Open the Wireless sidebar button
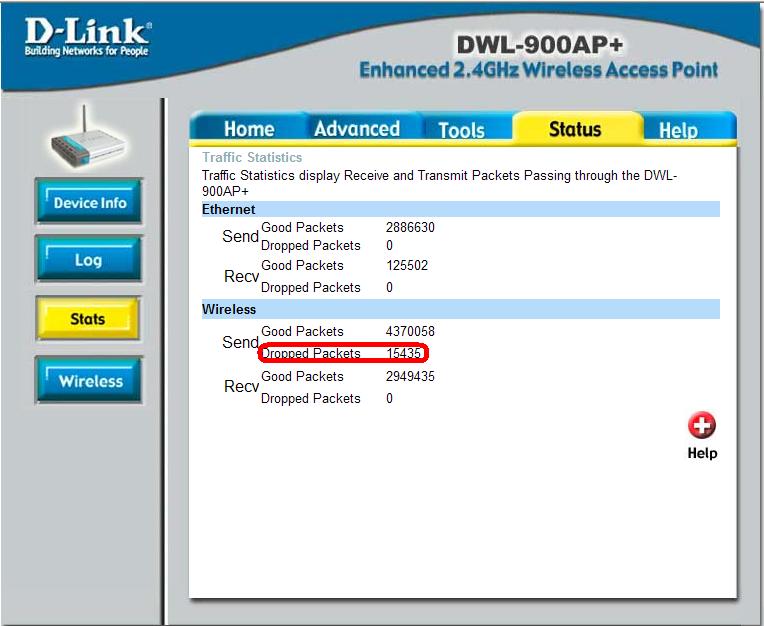The width and height of the screenshot is (764, 626). [89, 380]
